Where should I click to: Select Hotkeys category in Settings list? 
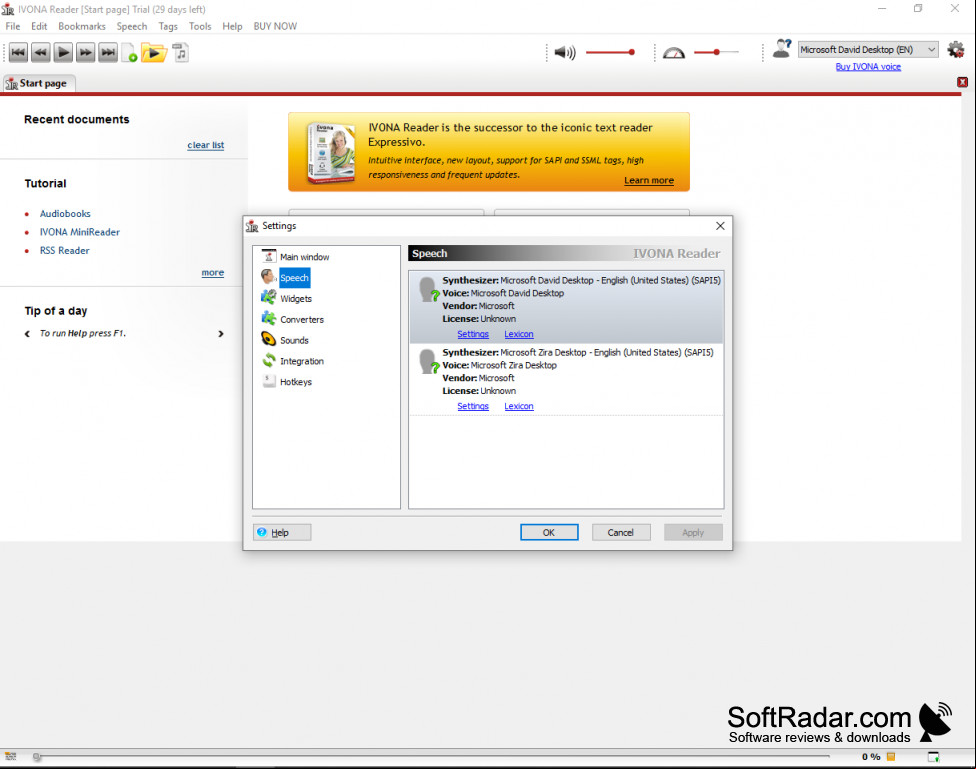[287, 382]
